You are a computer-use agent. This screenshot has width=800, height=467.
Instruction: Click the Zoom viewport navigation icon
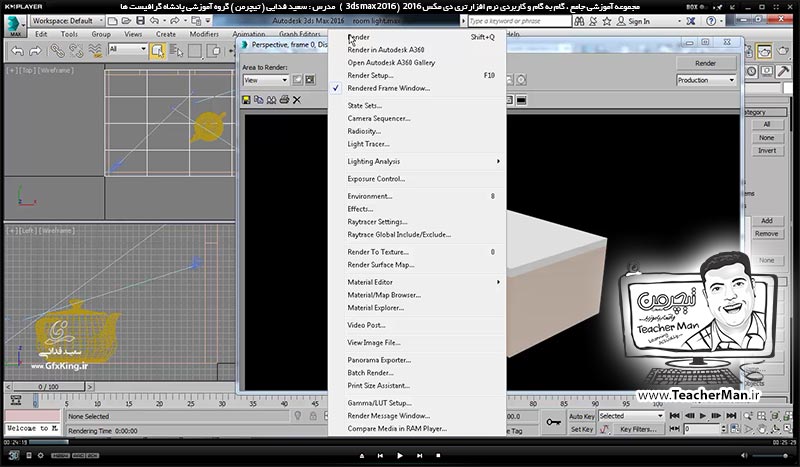[x=748, y=416]
